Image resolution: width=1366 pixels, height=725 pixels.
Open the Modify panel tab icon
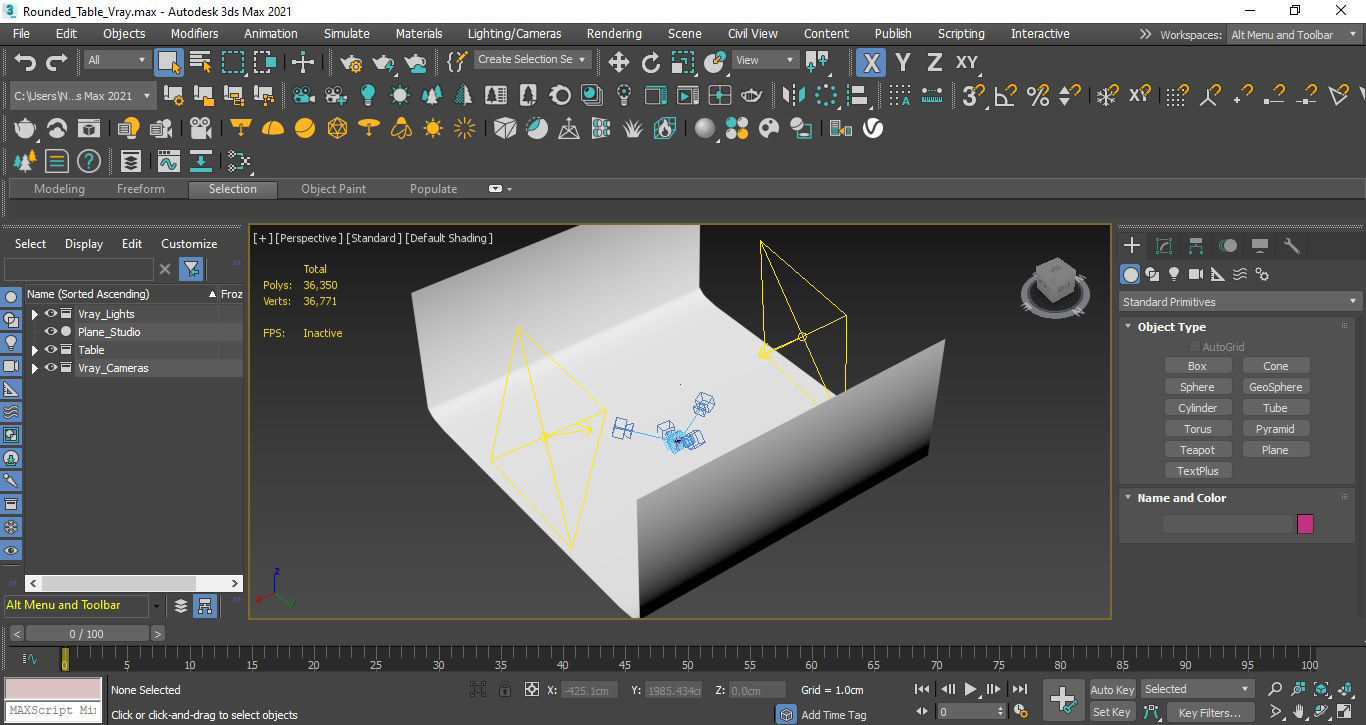[x=1164, y=245]
